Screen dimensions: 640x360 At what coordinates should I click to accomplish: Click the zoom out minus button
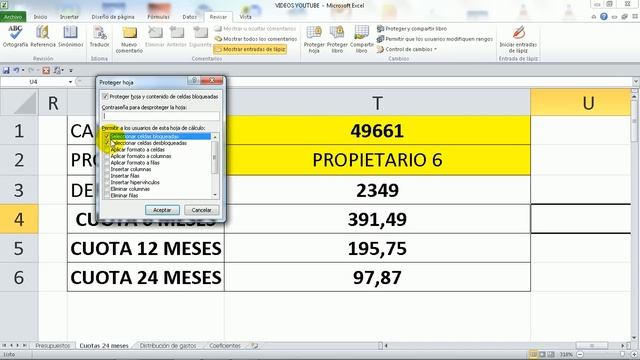[x=580, y=354]
